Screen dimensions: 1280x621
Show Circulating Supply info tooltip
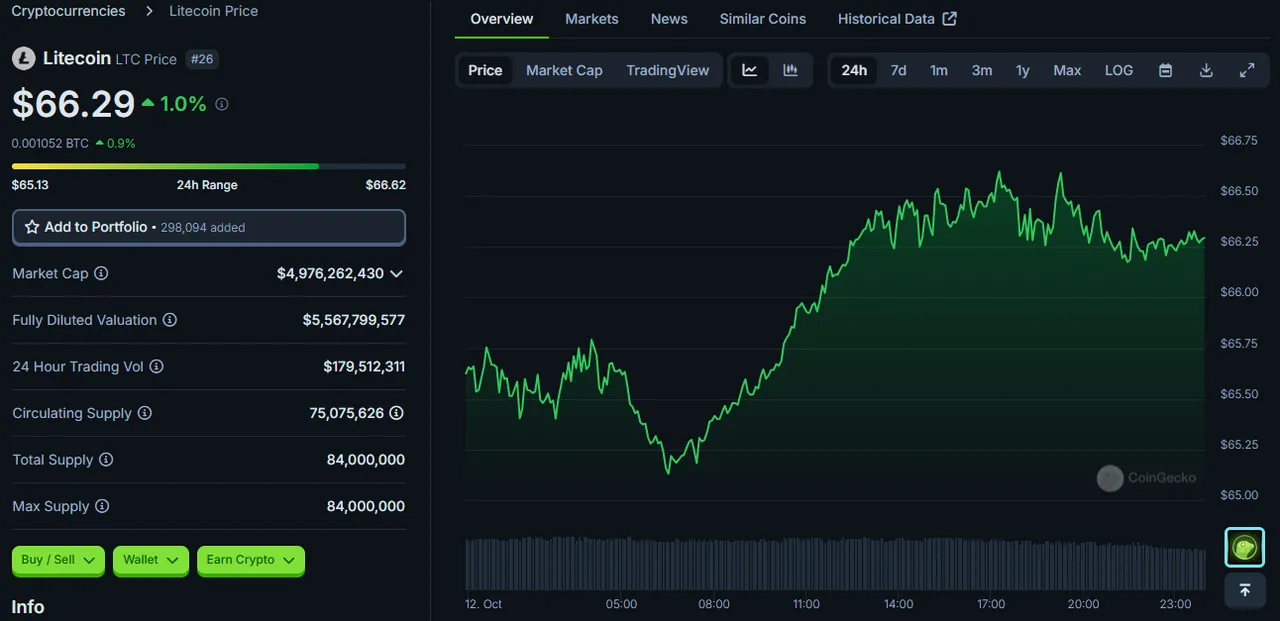[145, 413]
